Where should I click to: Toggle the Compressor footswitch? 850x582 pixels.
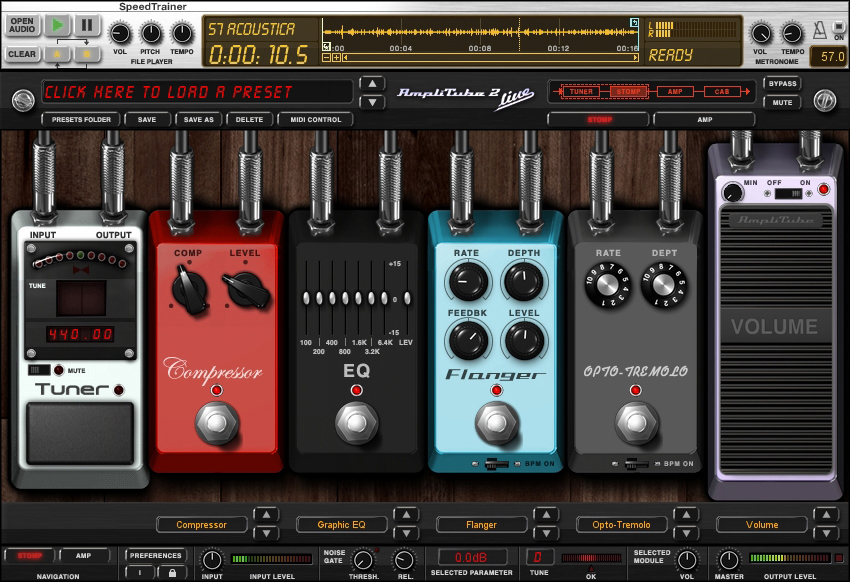[217, 423]
